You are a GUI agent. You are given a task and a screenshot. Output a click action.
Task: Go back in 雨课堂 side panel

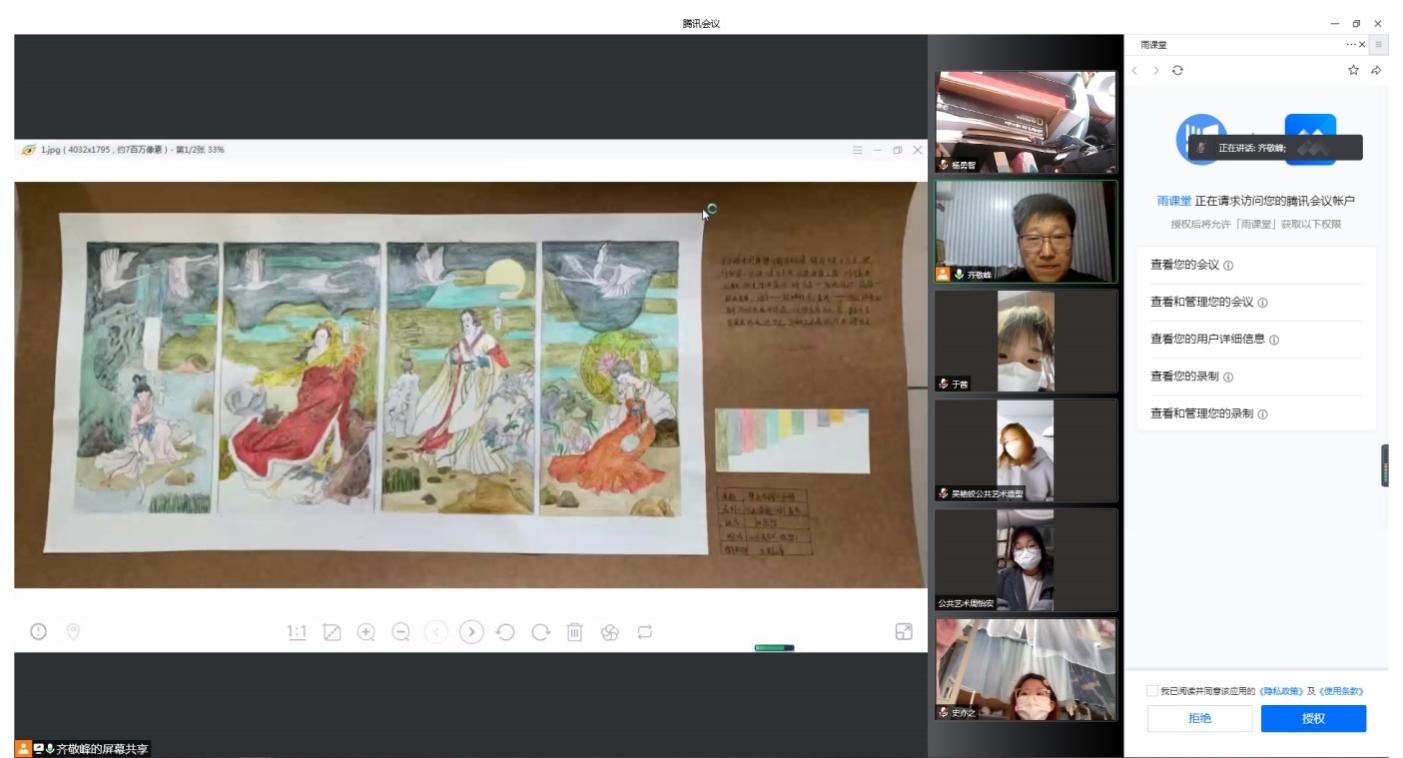click(1136, 70)
